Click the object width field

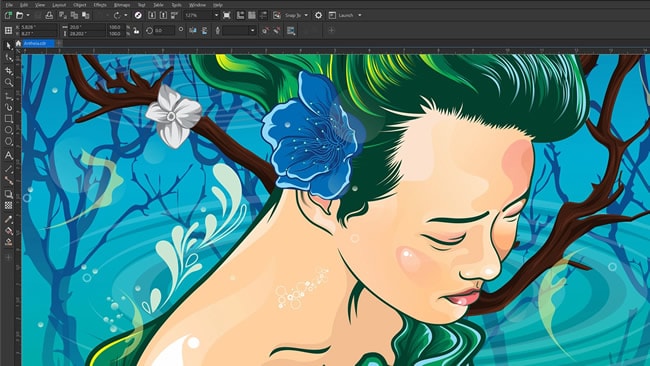coord(87,27)
